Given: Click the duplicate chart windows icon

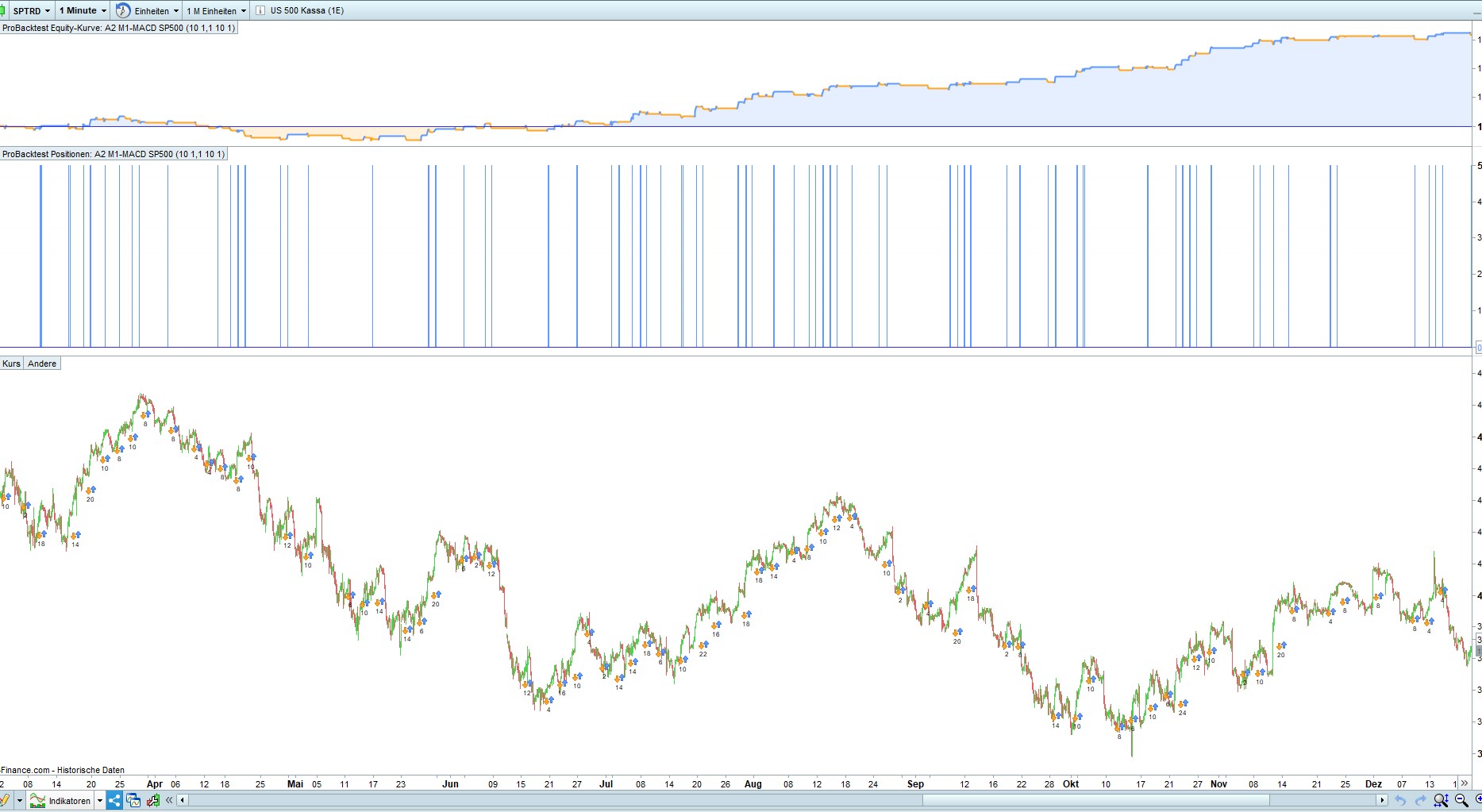Looking at the screenshot, I should coord(133,801).
